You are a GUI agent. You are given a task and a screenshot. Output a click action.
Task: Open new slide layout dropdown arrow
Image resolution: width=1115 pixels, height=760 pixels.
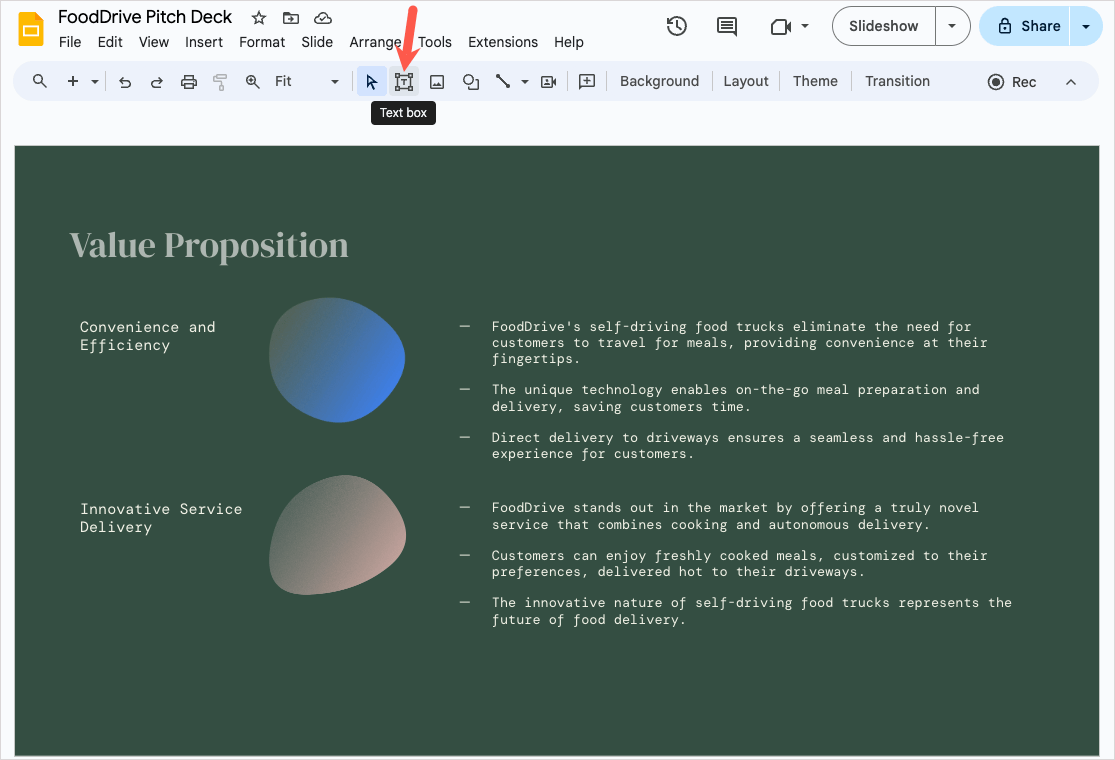(95, 82)
